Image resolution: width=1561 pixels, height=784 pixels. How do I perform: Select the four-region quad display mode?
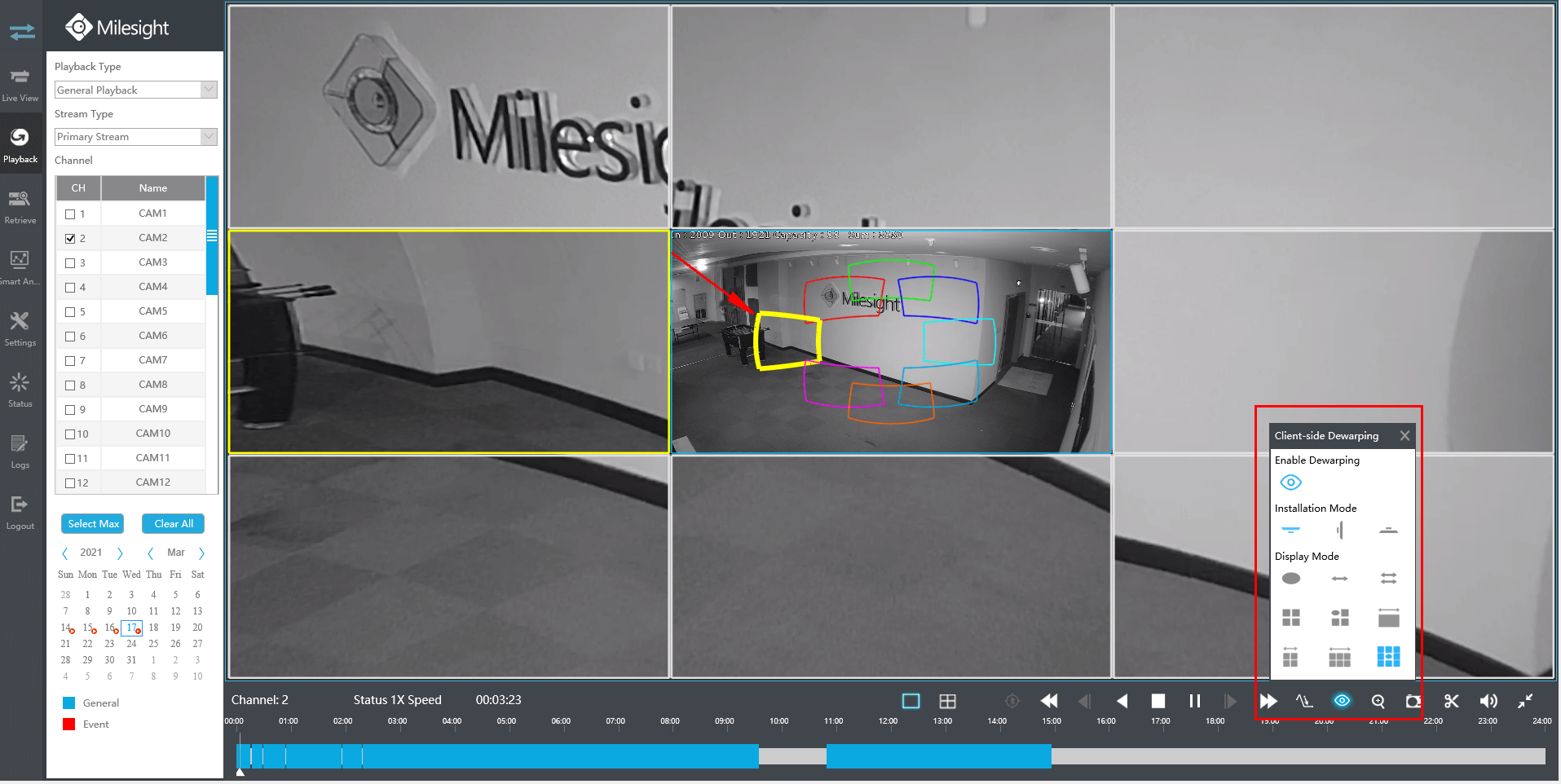(1291, 617)
